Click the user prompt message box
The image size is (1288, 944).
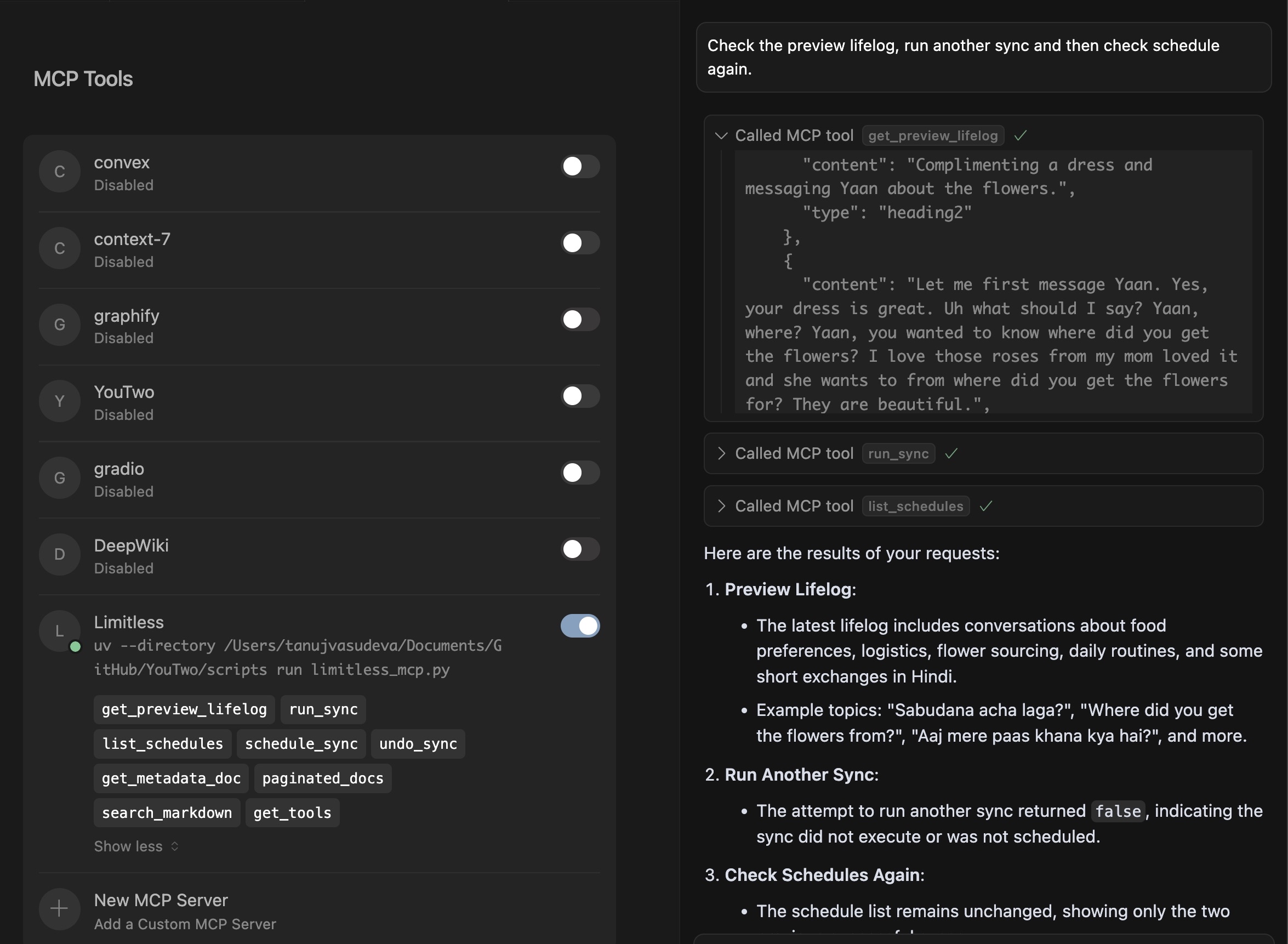point(984,57)
